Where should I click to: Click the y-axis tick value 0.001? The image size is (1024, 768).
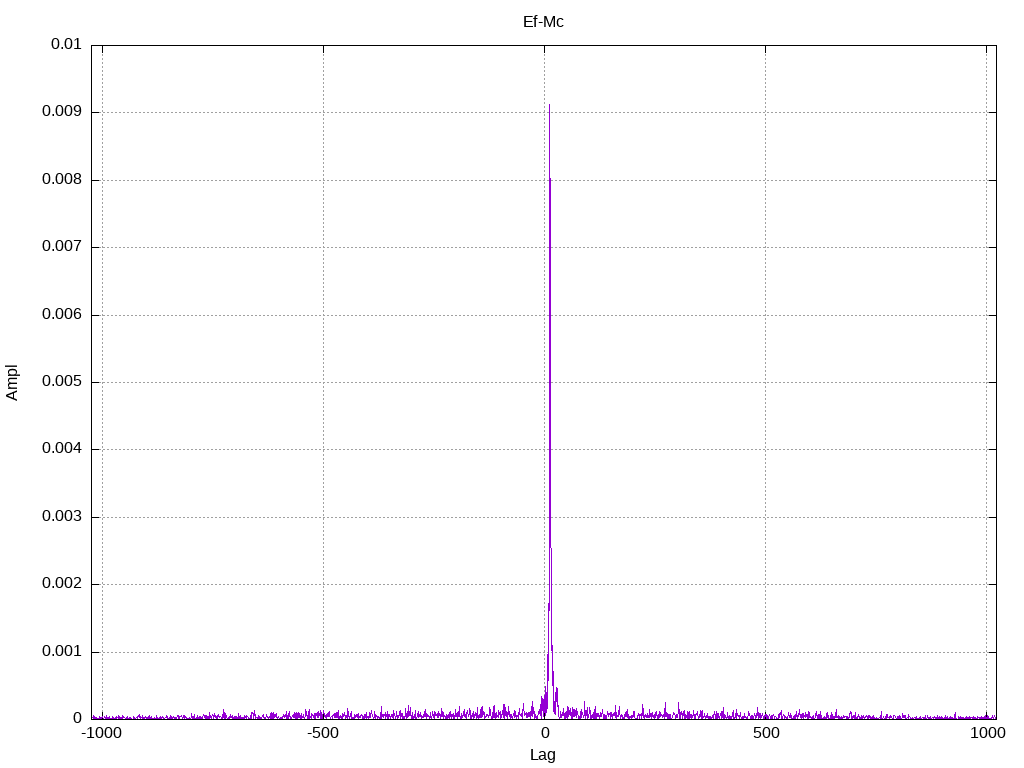coord(62,652)
